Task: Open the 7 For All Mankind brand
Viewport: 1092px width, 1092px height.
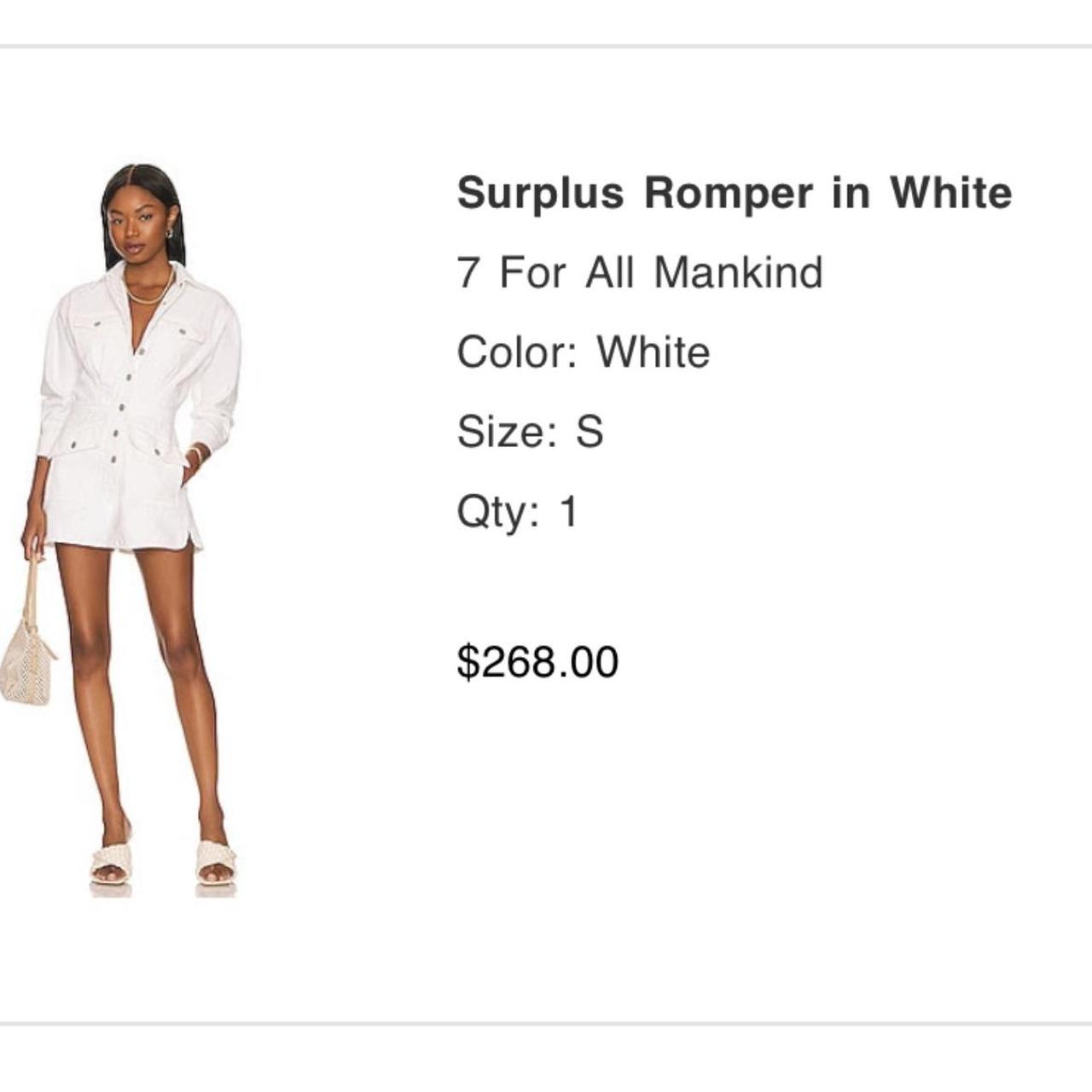Action: pos(640,273)
